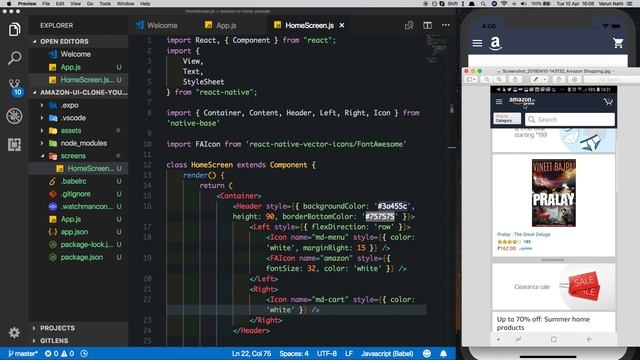The image size is (640, 360).
Task: Click Spaces: 4 indentation in status bar
Action: [294, 353]
